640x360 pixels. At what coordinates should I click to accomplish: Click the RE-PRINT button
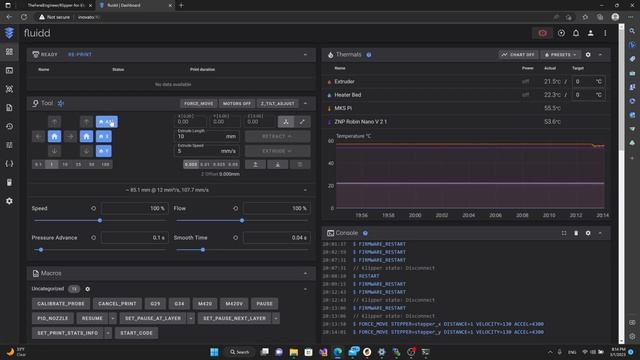coord(80,54)
